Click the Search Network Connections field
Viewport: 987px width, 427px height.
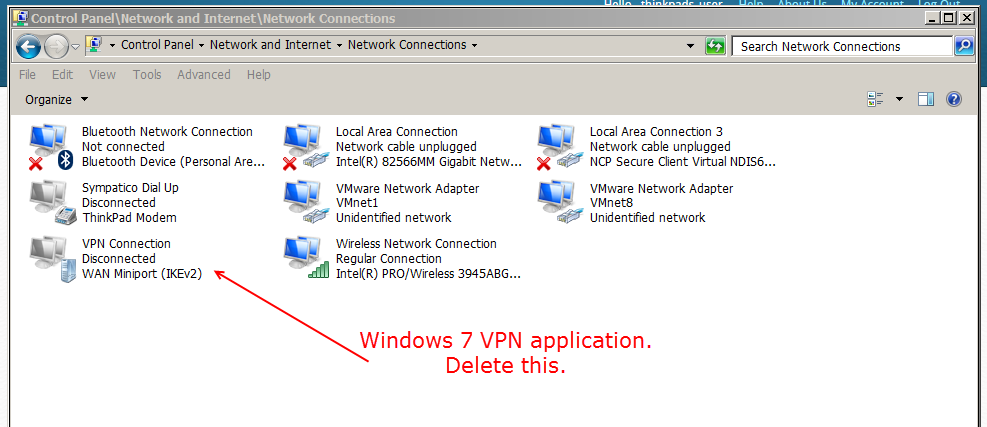tap(842, 46)
